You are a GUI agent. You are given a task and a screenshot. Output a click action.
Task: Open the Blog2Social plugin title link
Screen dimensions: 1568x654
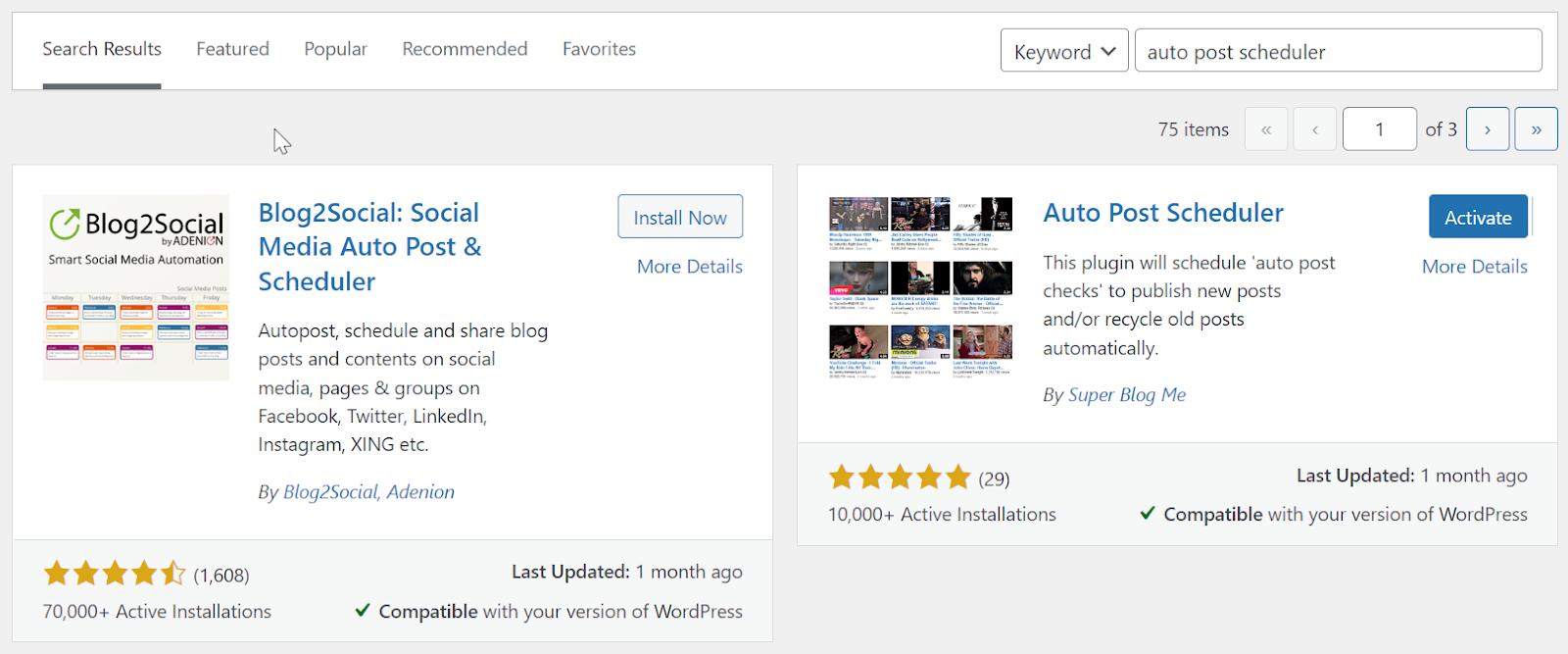370,247
